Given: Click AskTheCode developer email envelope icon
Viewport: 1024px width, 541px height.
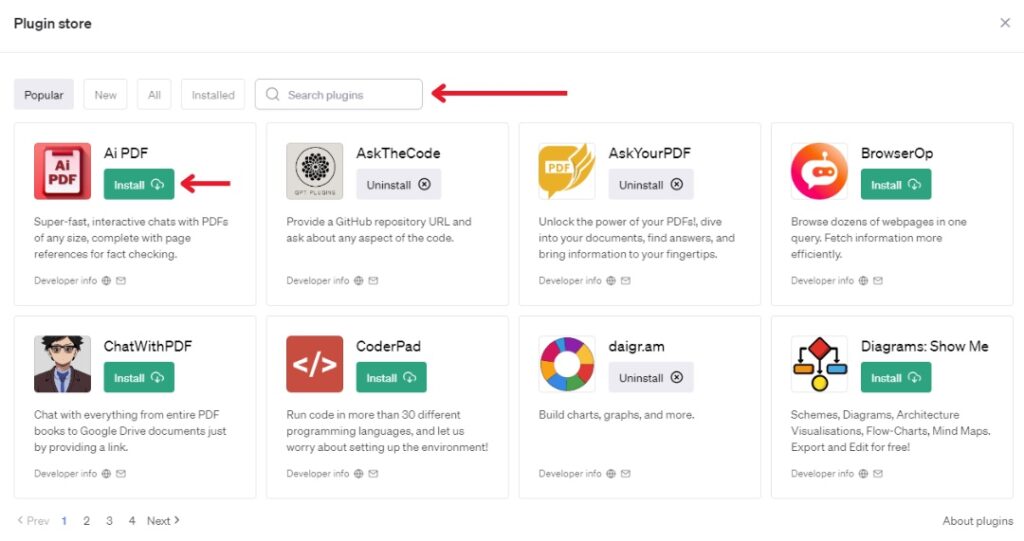Looking at the screenshot, I should click(x=373, y=281).
